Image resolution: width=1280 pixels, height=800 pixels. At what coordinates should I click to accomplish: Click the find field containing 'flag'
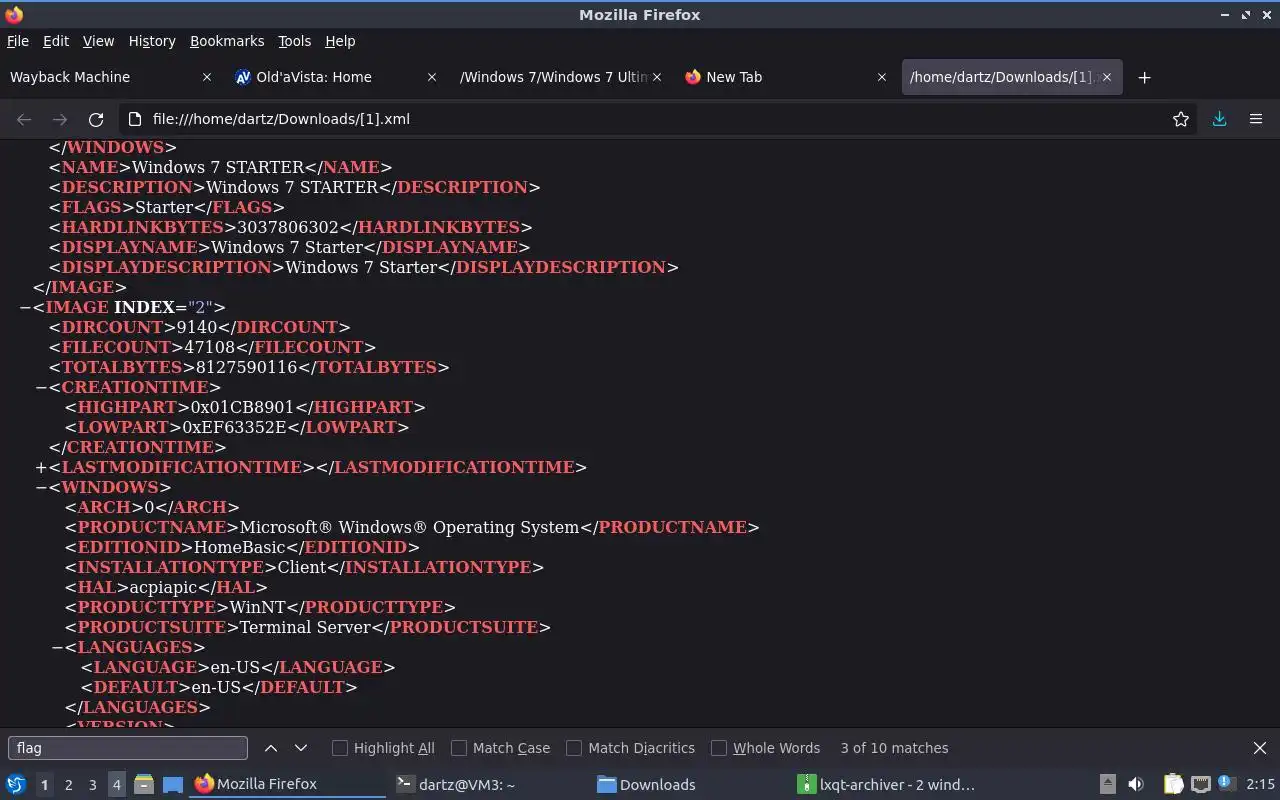point(128,748)
